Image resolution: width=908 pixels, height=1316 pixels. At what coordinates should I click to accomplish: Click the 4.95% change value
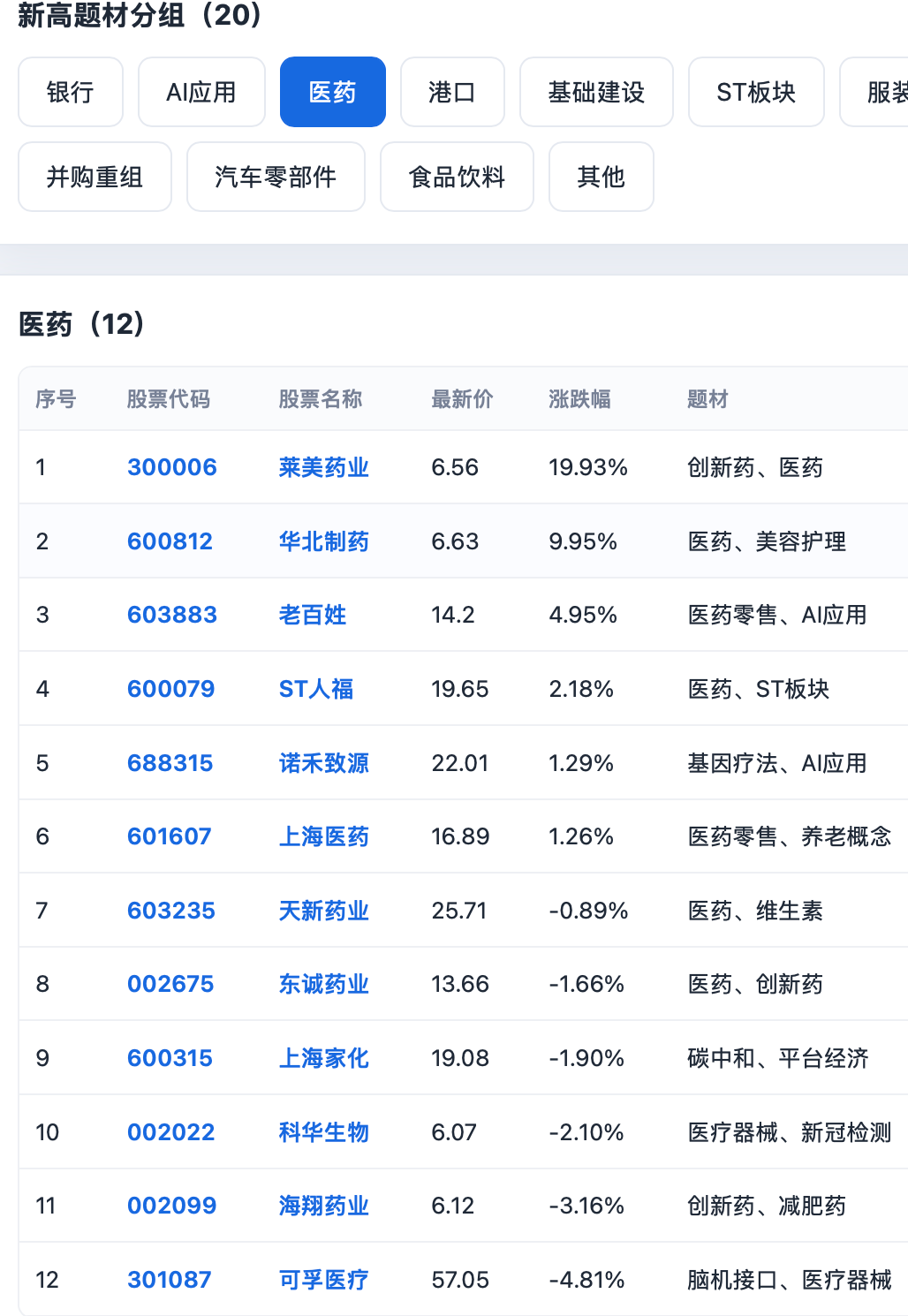pyautogui.click(x=583, y=615)
